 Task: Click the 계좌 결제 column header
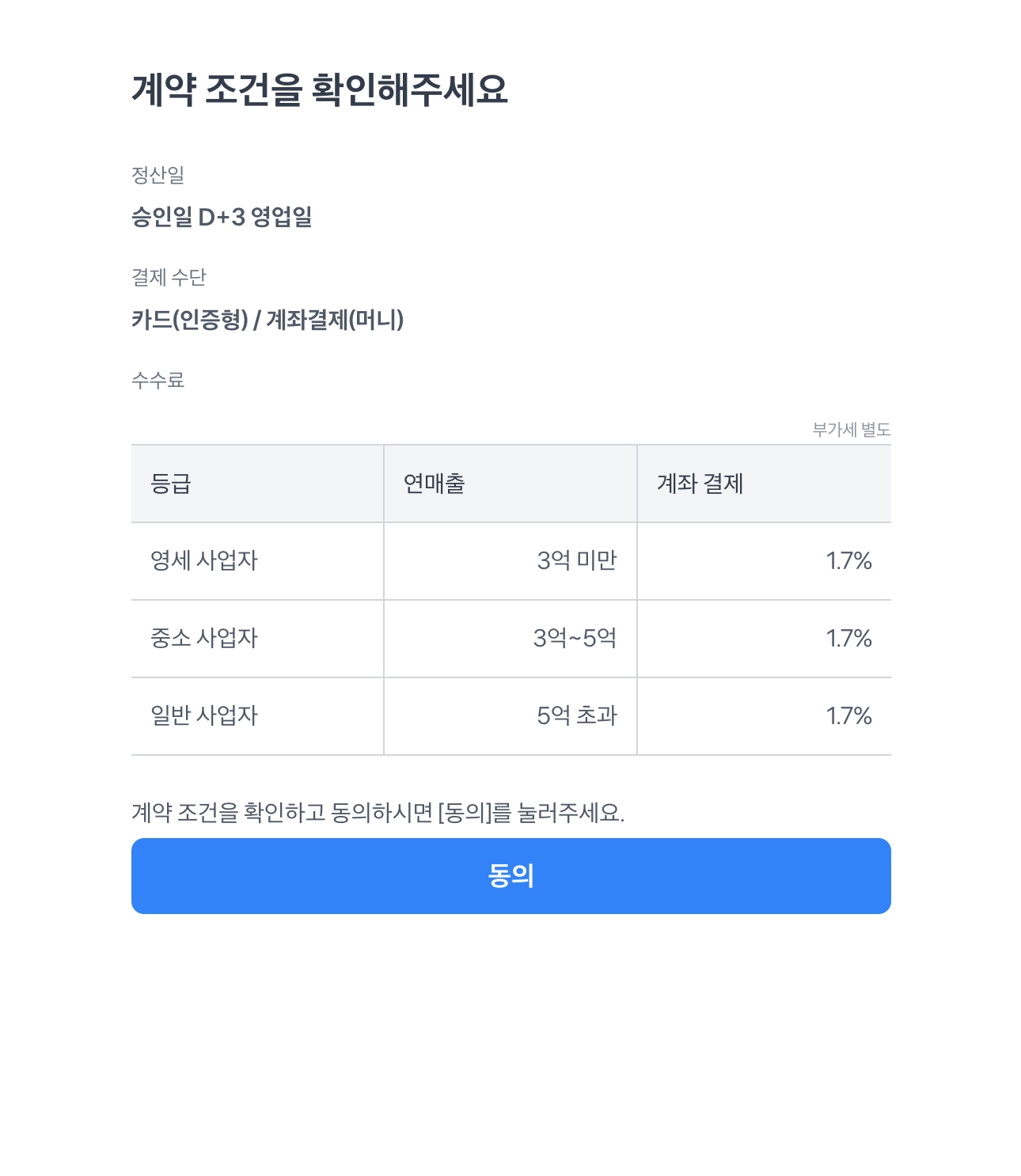tap(700, 484)
